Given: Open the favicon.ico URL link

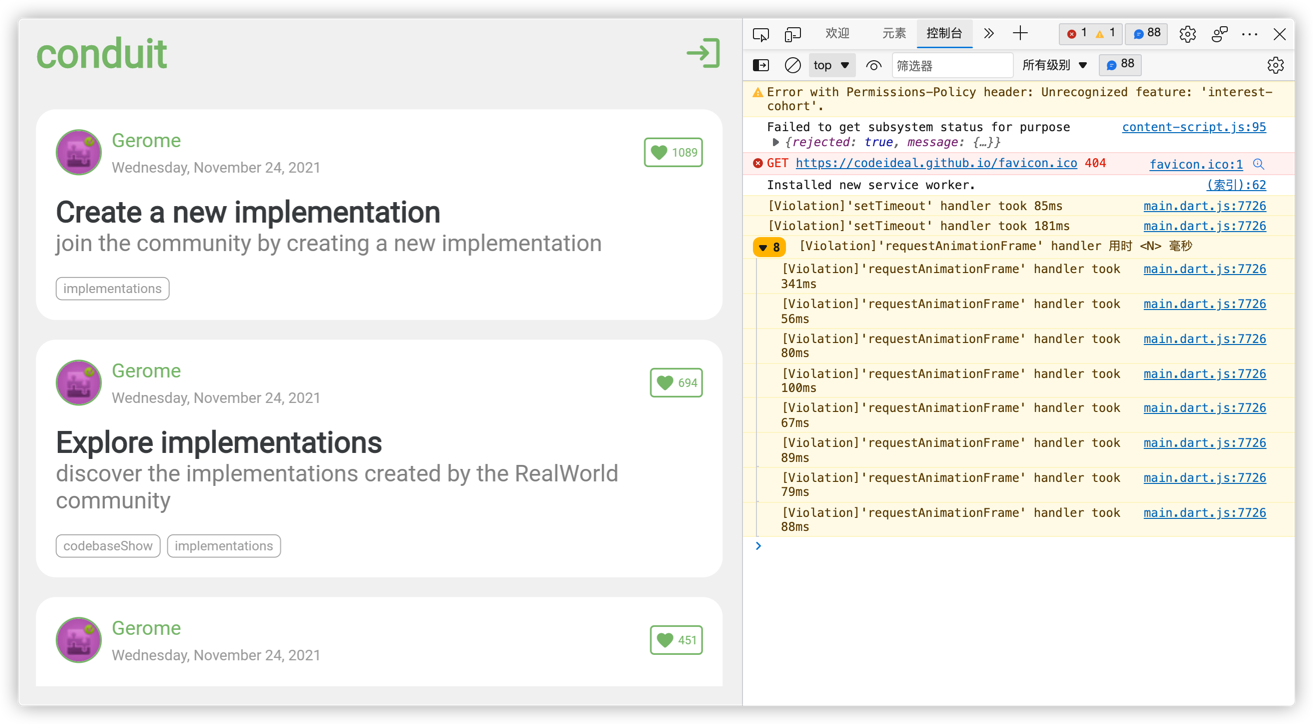Looking at the screenshot, I should point(936,163).
